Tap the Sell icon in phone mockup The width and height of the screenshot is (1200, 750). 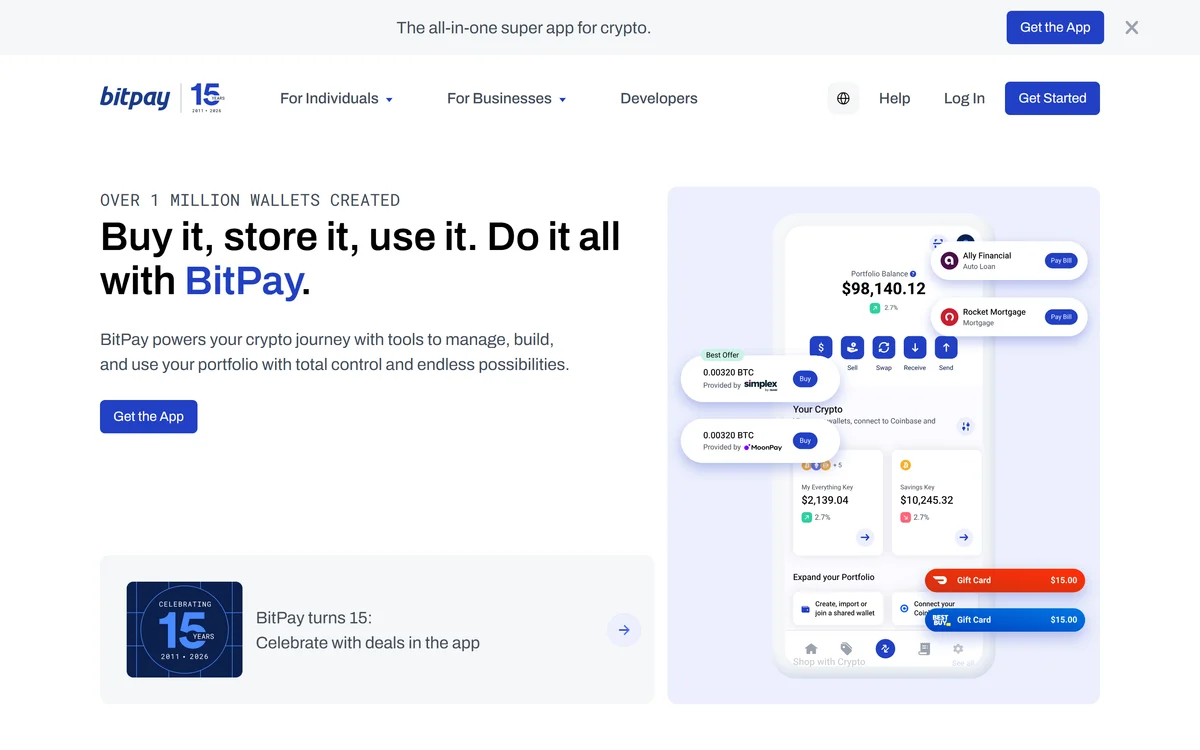point(852,347)
